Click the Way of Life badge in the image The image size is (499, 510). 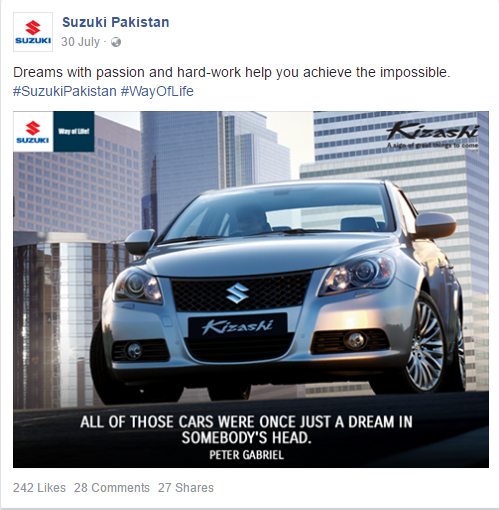click(74, 132)
